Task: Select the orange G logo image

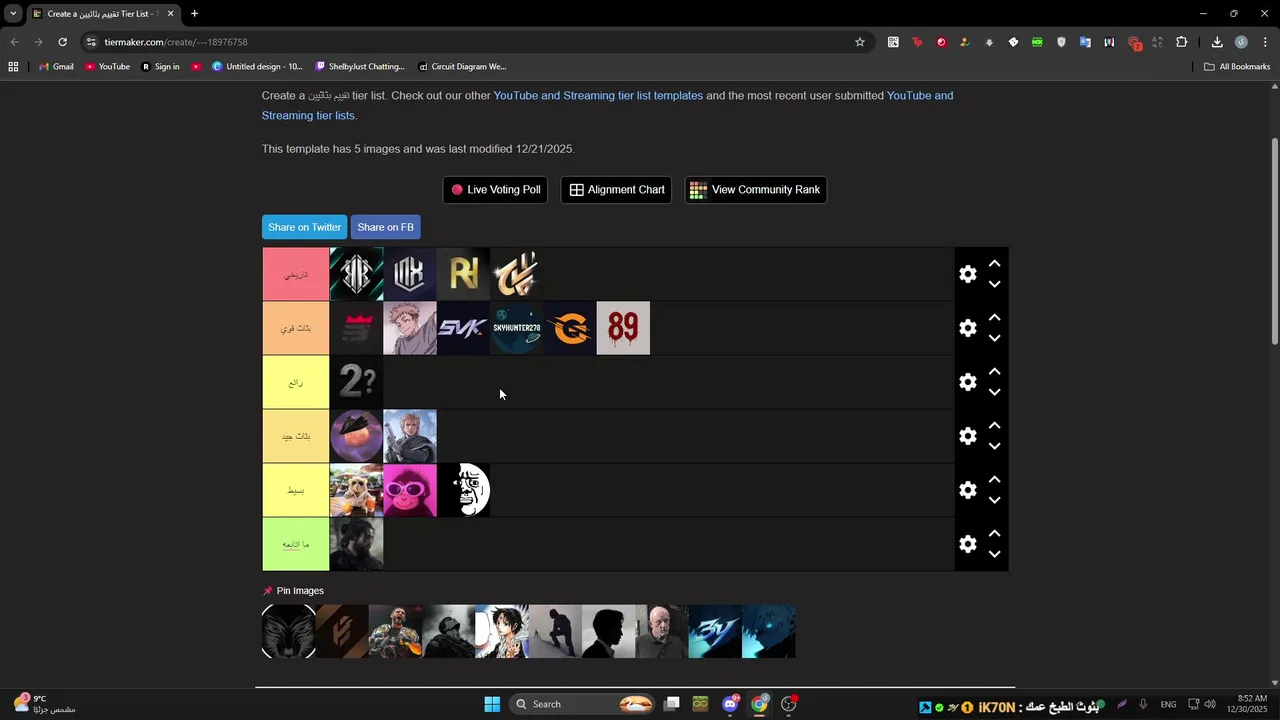Action: [x=570, y=328]
